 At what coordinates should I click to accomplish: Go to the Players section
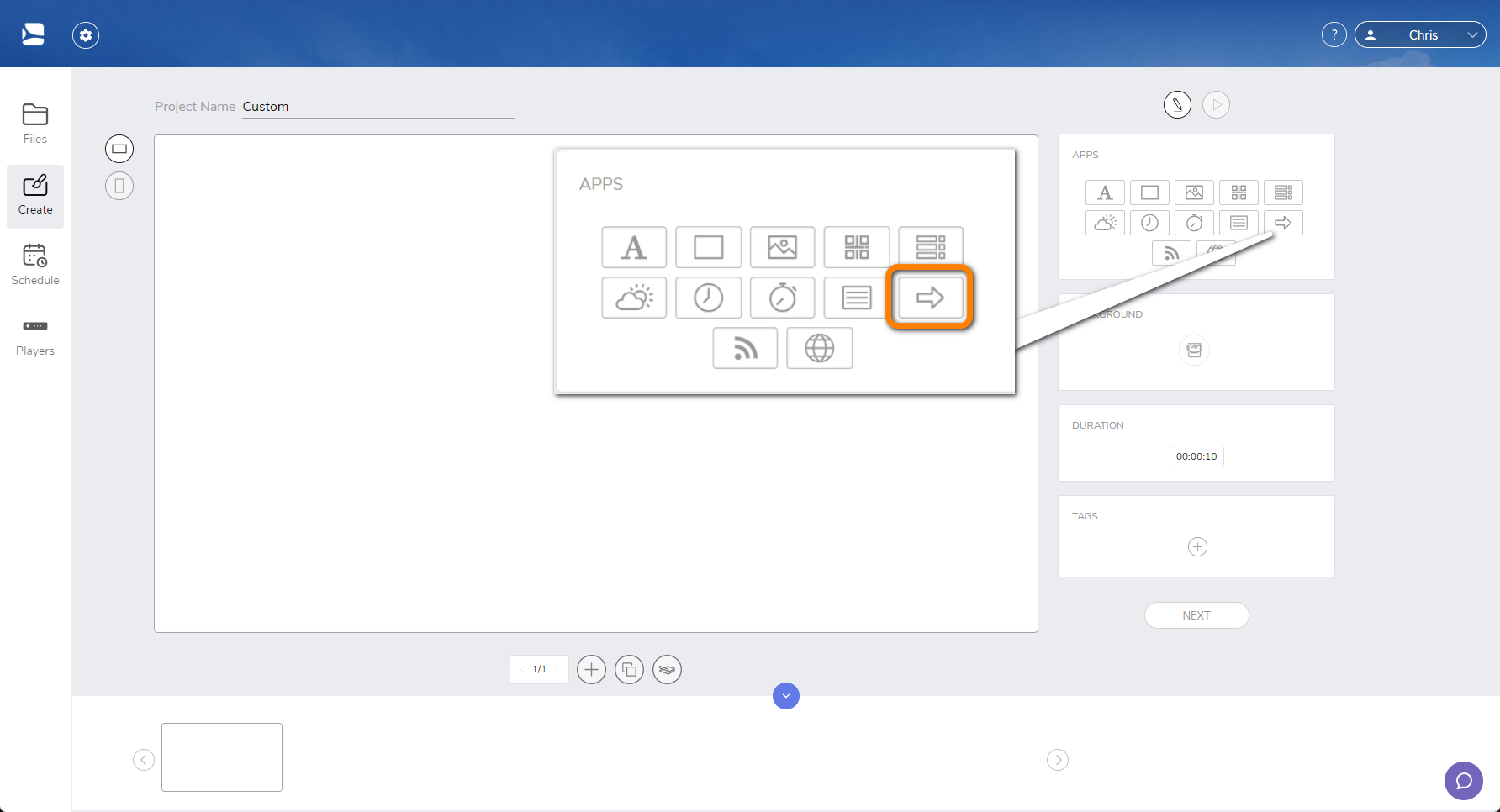click(34, 335)
